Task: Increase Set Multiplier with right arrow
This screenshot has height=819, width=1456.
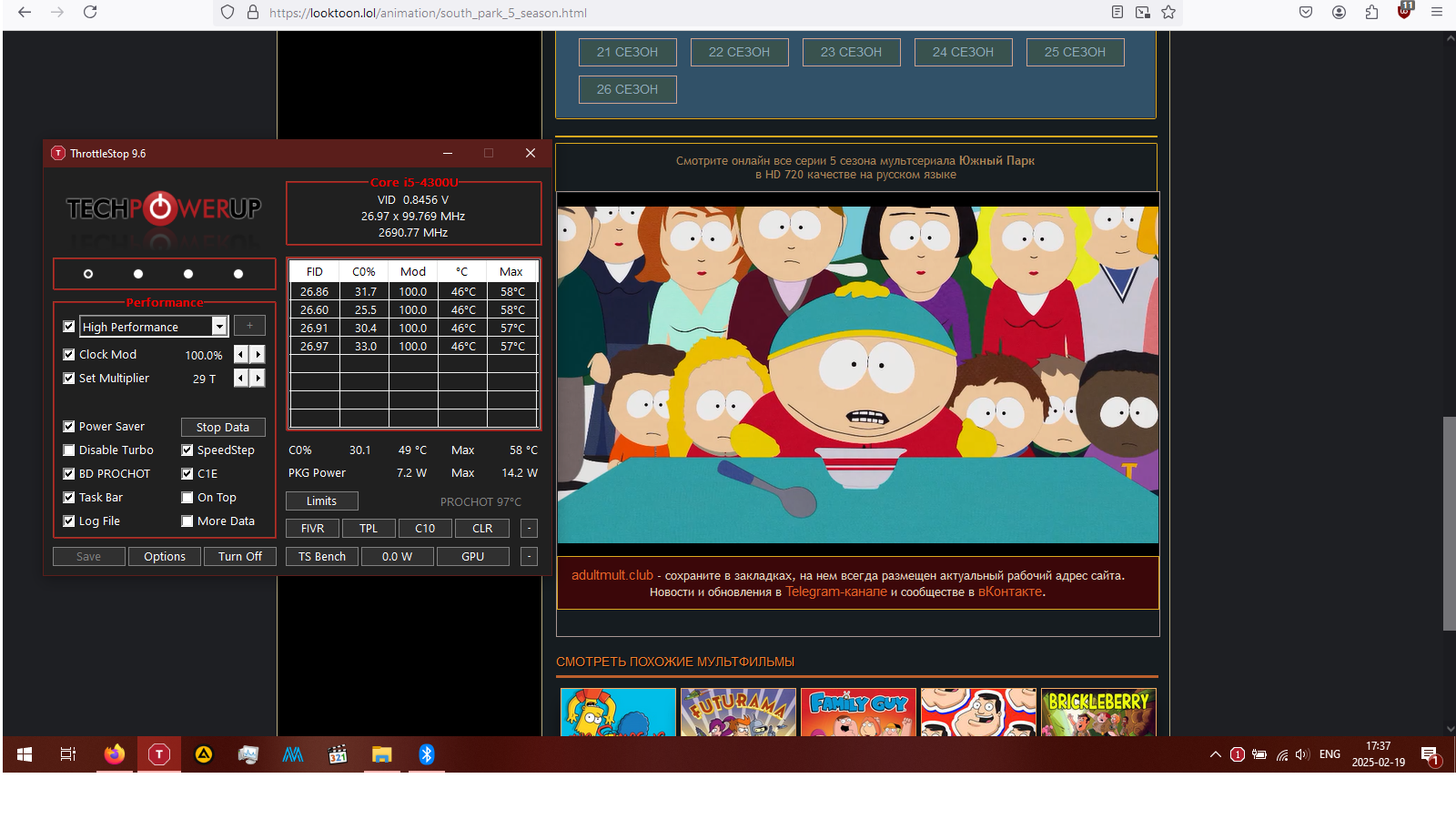Action: tap(258, 379)
